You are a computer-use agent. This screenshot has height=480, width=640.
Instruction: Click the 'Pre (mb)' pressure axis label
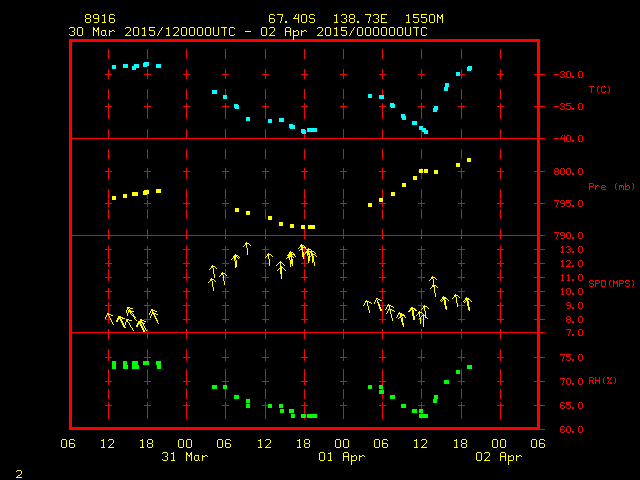tap(612, 187)
